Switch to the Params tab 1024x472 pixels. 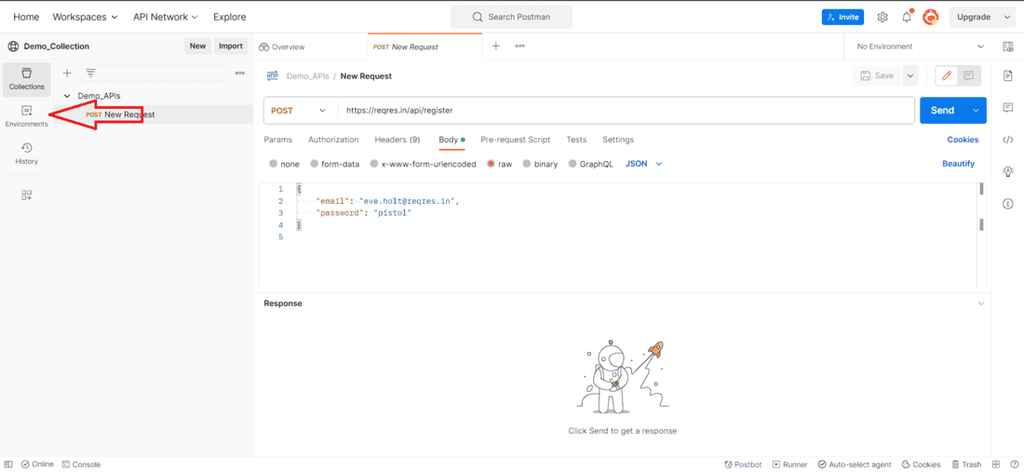(278, 140)
